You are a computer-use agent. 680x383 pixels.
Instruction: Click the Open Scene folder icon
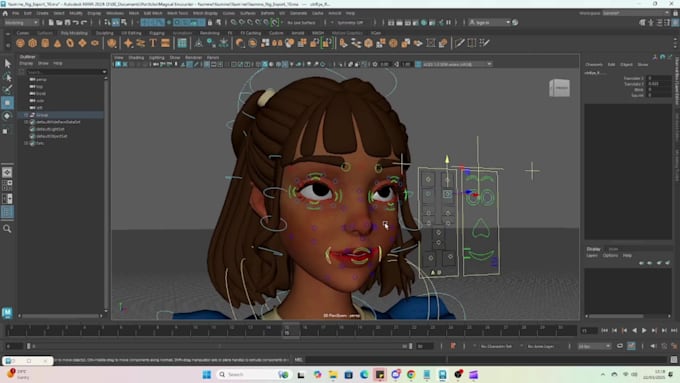(x=59, y=22)
